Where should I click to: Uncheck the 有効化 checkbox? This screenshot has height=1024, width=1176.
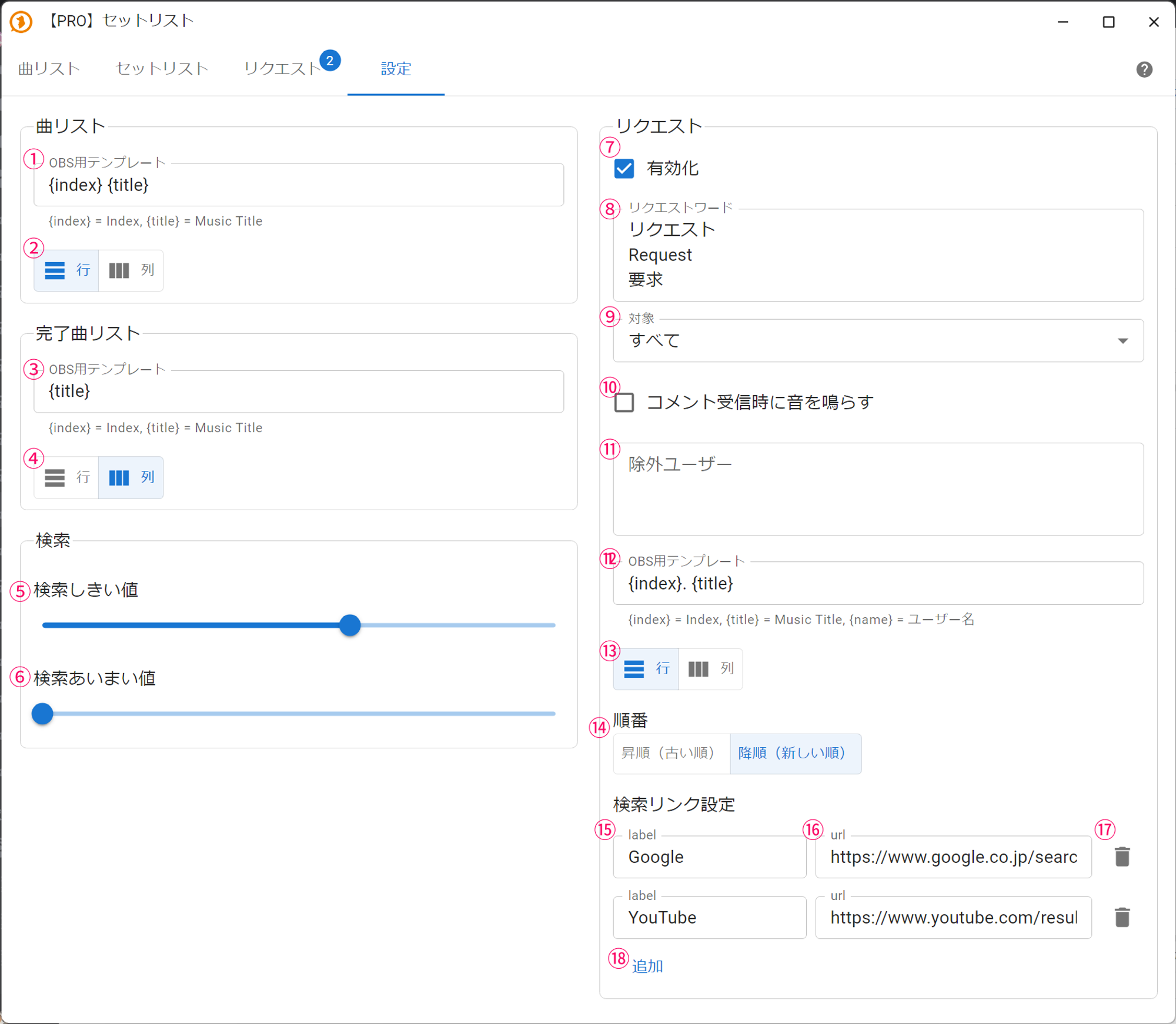[x=624, y=169]
